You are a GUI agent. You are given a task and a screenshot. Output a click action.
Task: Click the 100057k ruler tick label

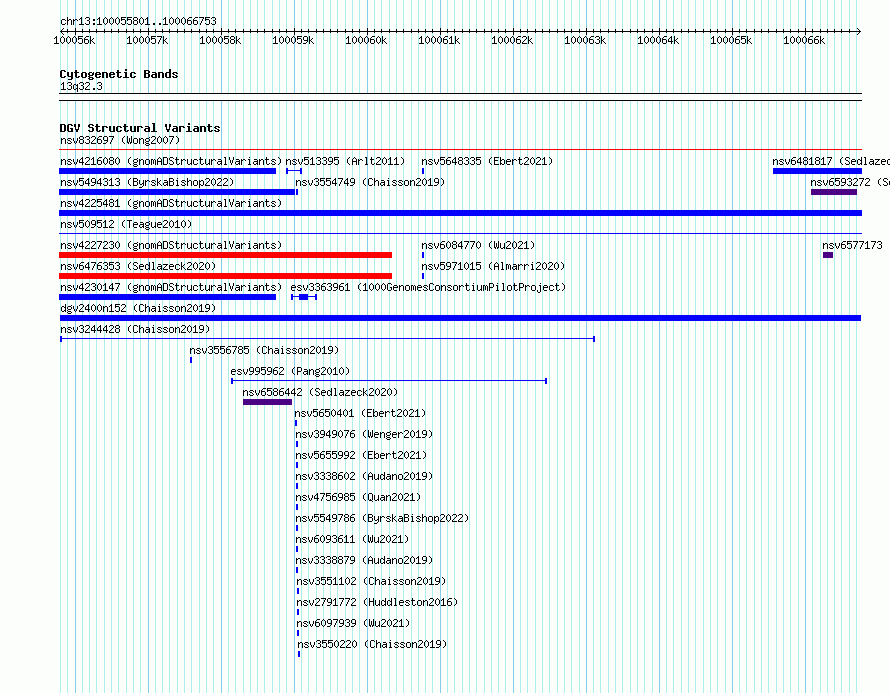pos(147,40)
